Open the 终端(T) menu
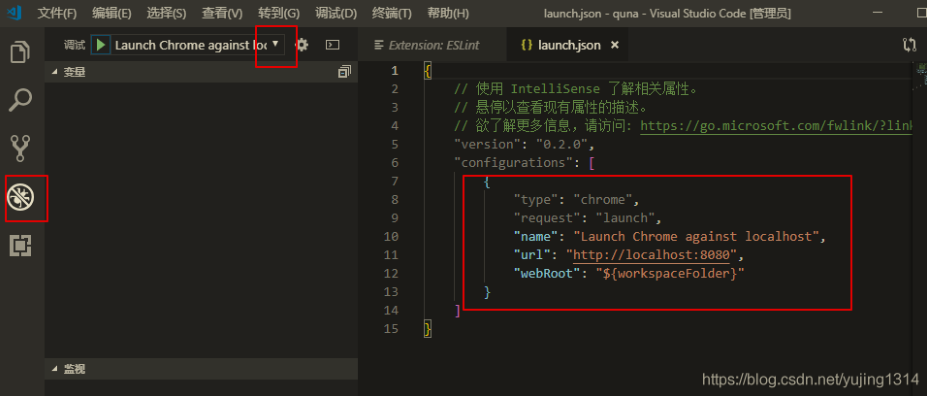Viewport: 927px width, 396px height. tap(392, 13)
